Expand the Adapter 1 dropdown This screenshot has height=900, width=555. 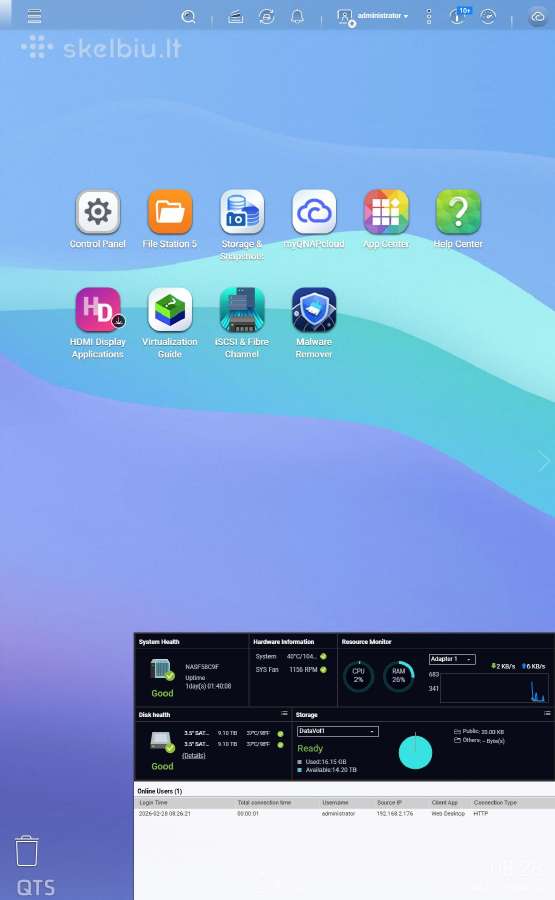pyautogui.click(x=452, y=659)
